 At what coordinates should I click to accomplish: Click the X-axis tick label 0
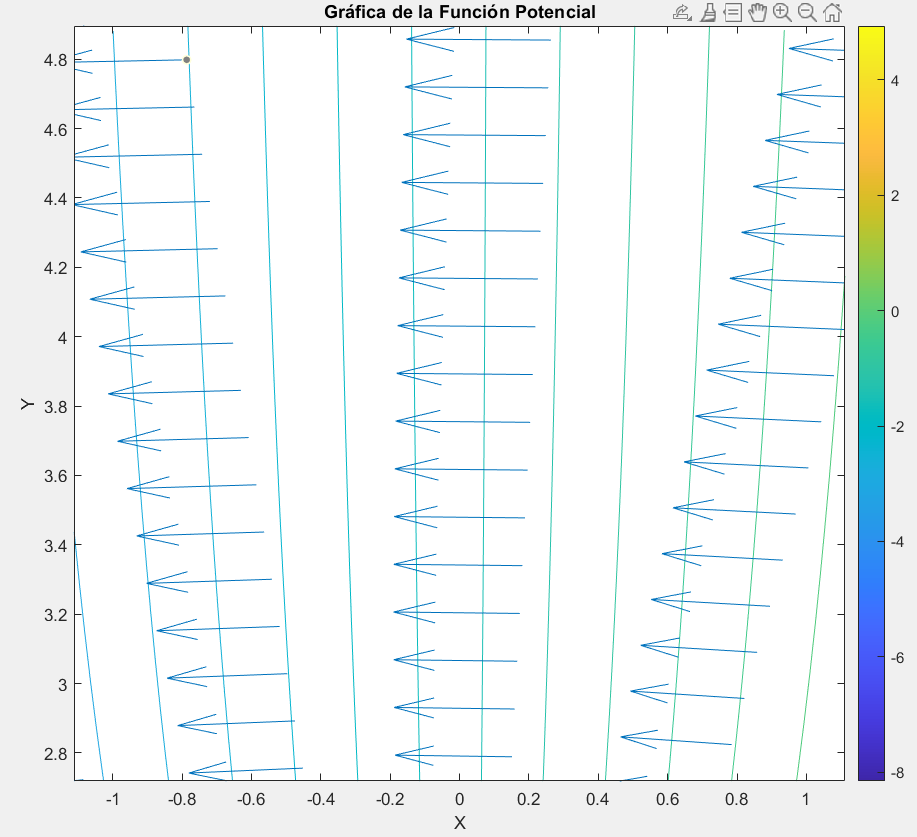[x=459, y=799]
